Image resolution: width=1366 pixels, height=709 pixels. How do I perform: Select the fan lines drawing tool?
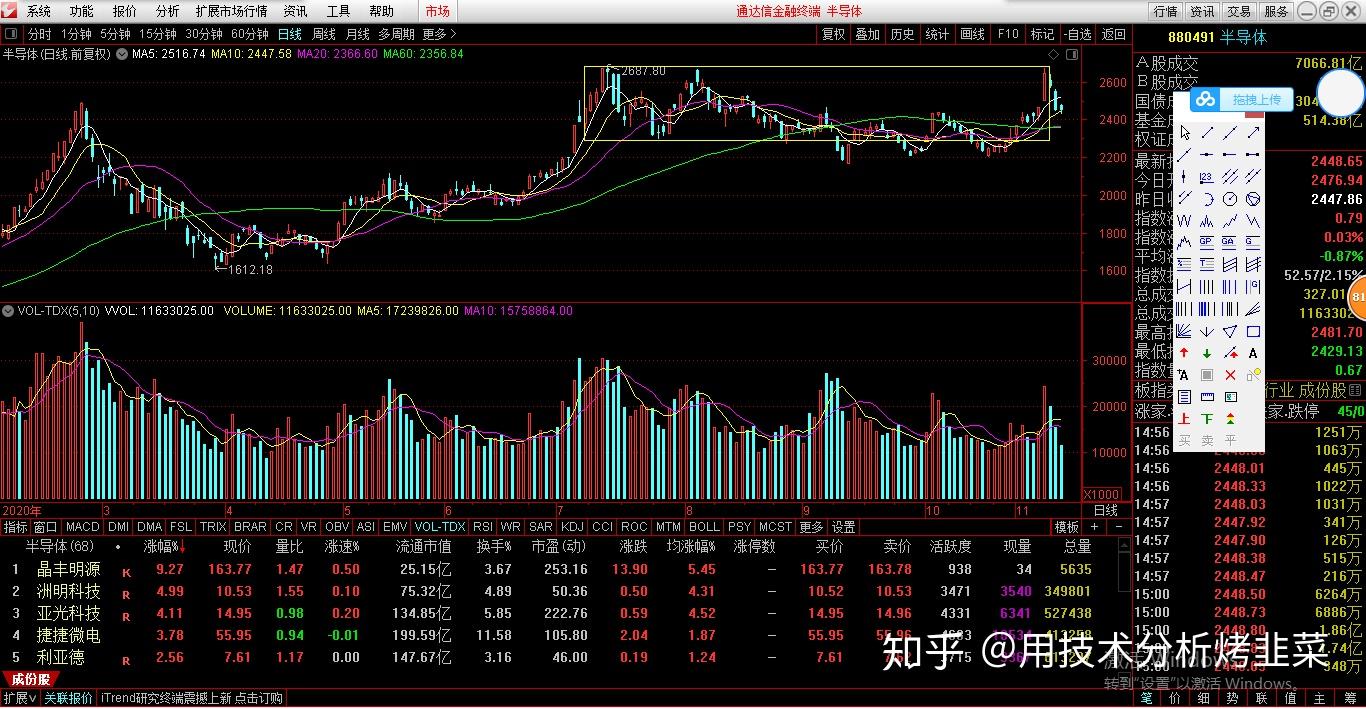point(1185,331)
